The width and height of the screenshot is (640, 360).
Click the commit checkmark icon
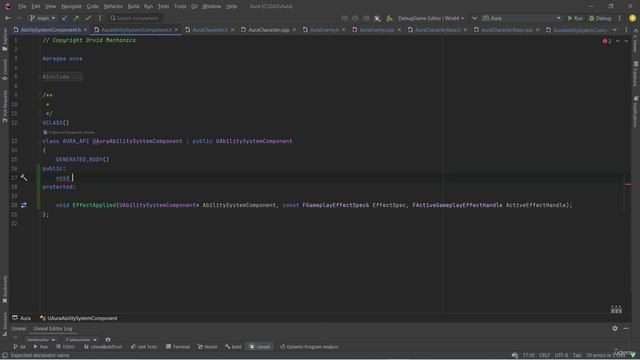88,18
